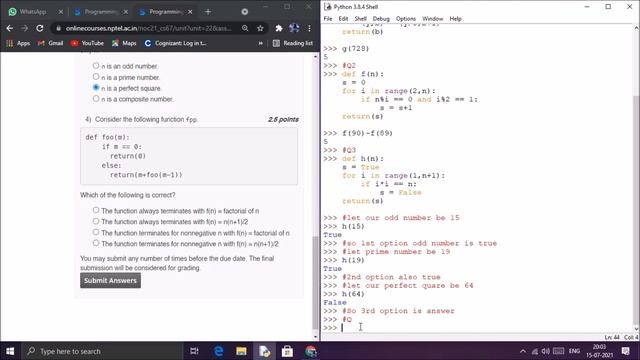
Task: Open the Chrome extensions puzzle icon
Action: [279, 28]
